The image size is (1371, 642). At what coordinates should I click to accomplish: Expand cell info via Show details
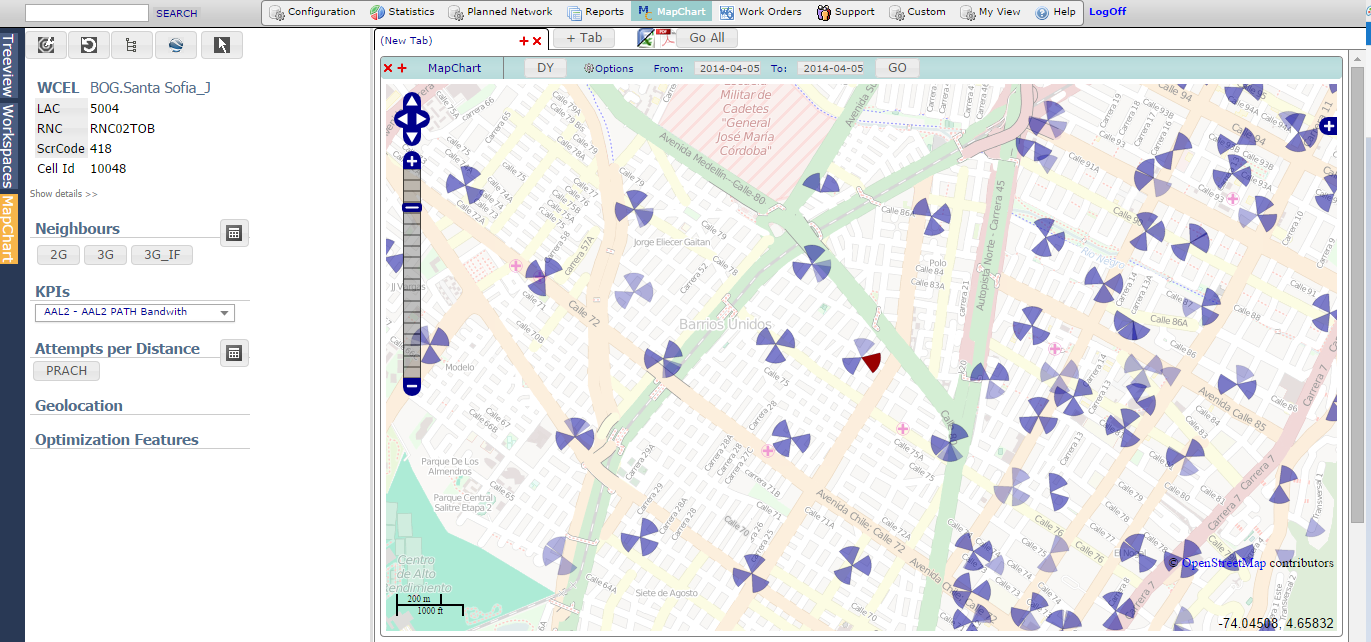point(64,194)
